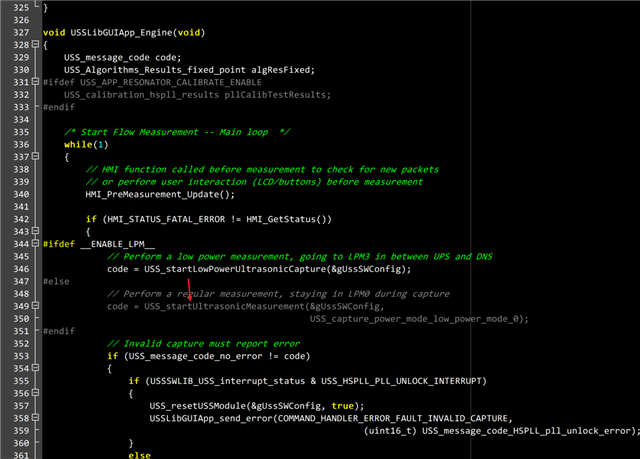Click USSSWLIB_USS_interrupt_status identifier
The image size is (640, 459).
227,381
